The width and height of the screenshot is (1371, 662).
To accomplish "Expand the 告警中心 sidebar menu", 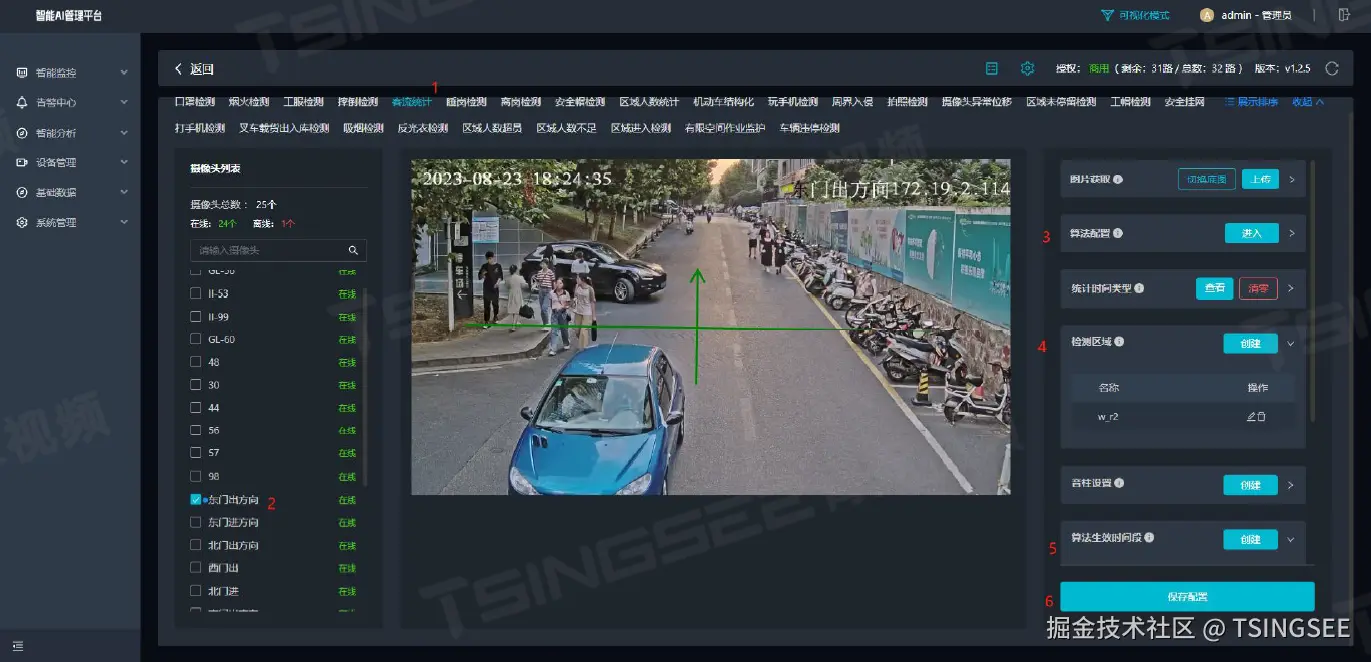I will [x=124, y=103].
